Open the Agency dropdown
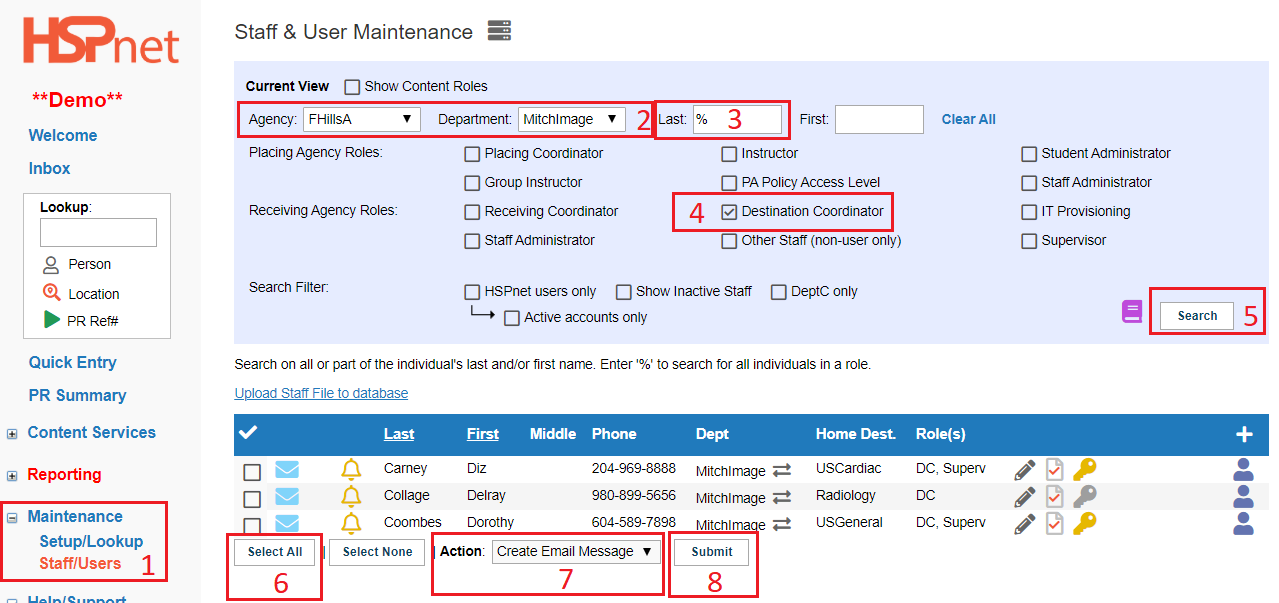This screenshot has width=1279, height=603. coord(362,119)
